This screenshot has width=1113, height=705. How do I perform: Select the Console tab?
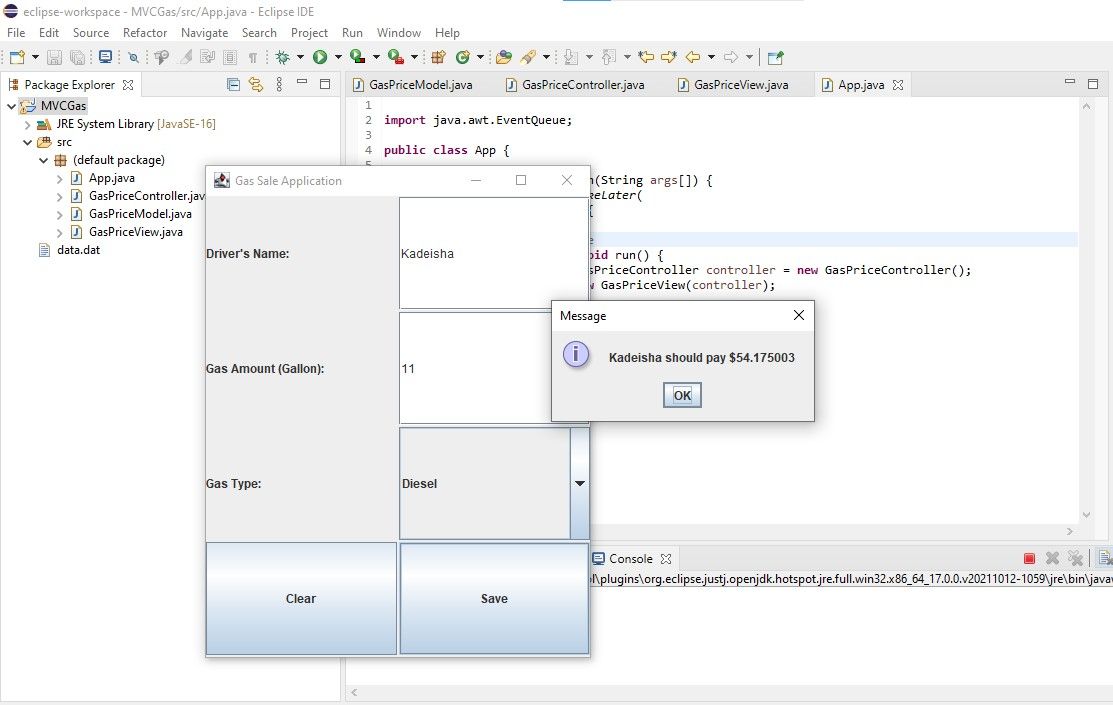(630, 558)
